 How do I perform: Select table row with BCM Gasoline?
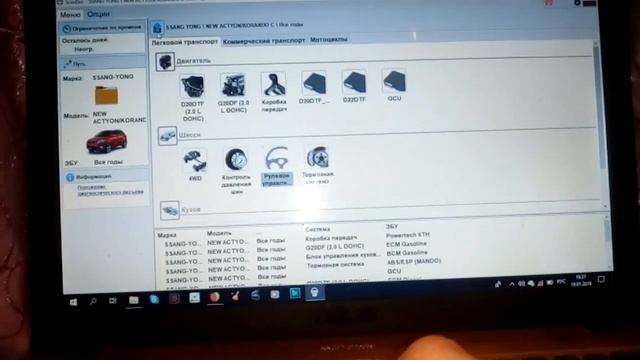pos(301,256)
